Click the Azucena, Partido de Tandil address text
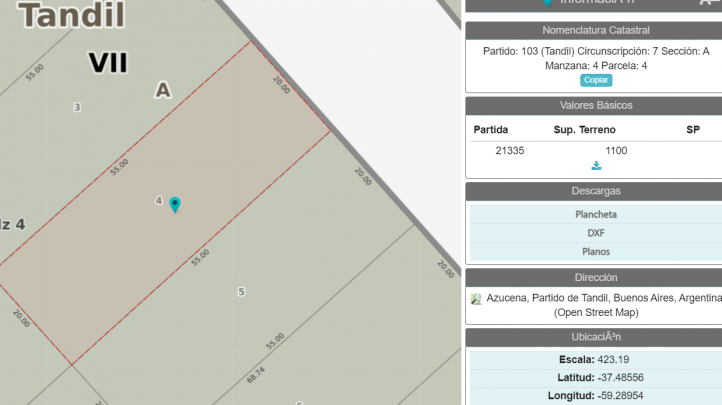Image resolution: width=722 pixels, height=405 pixels. 604,298
